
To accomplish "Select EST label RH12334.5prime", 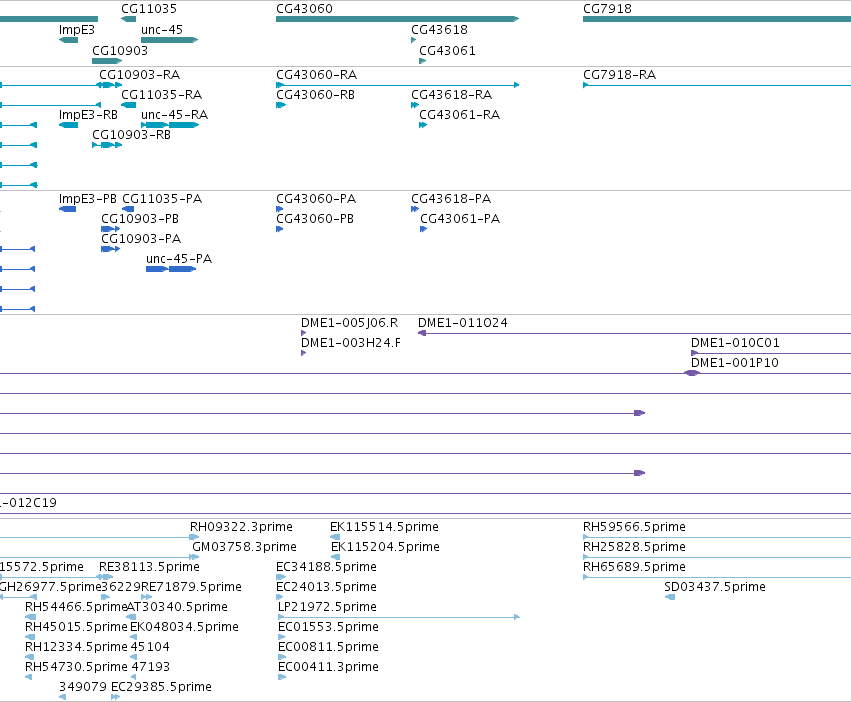I will (77, 648).
